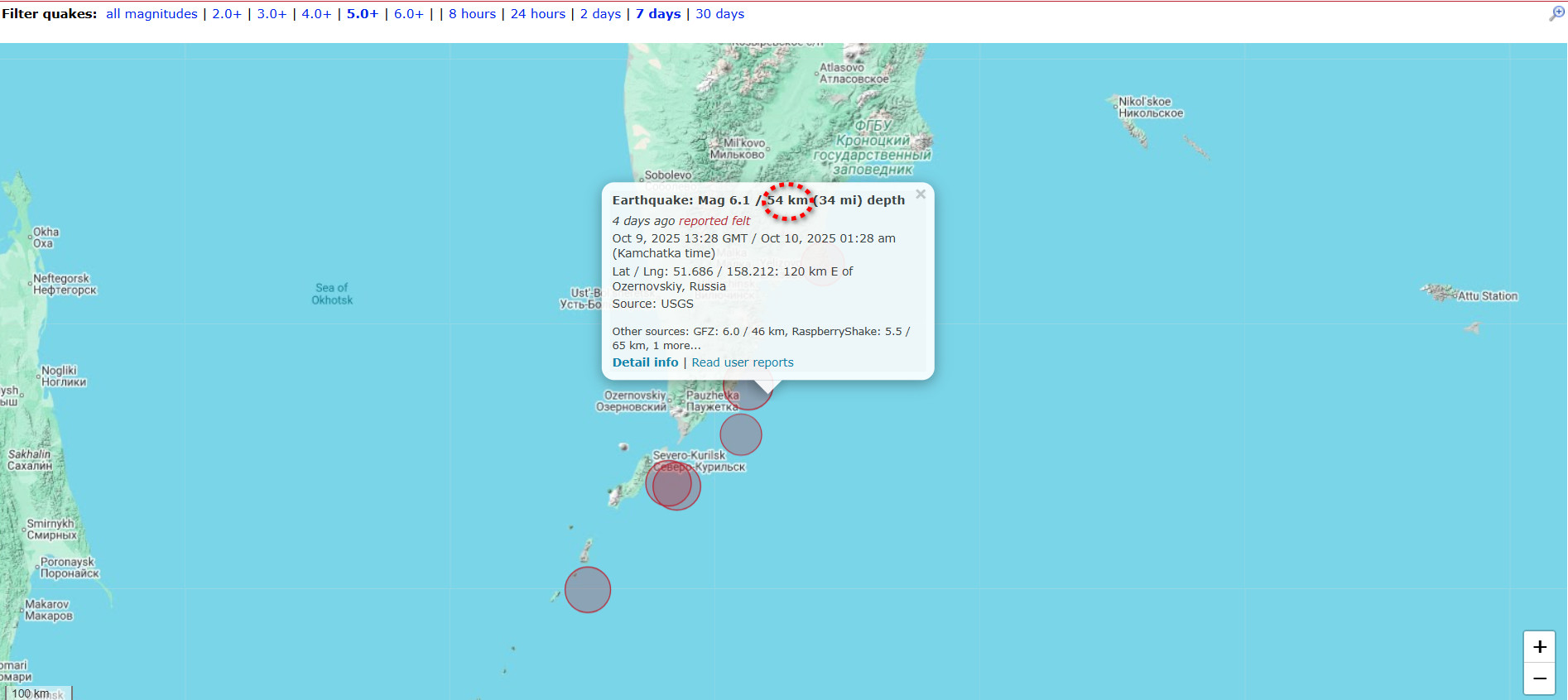This screenshot has width=1568, height=700.
Task: Filter quakes to all magnitudes
Action: pyautogui.click(x=152, y=14)
